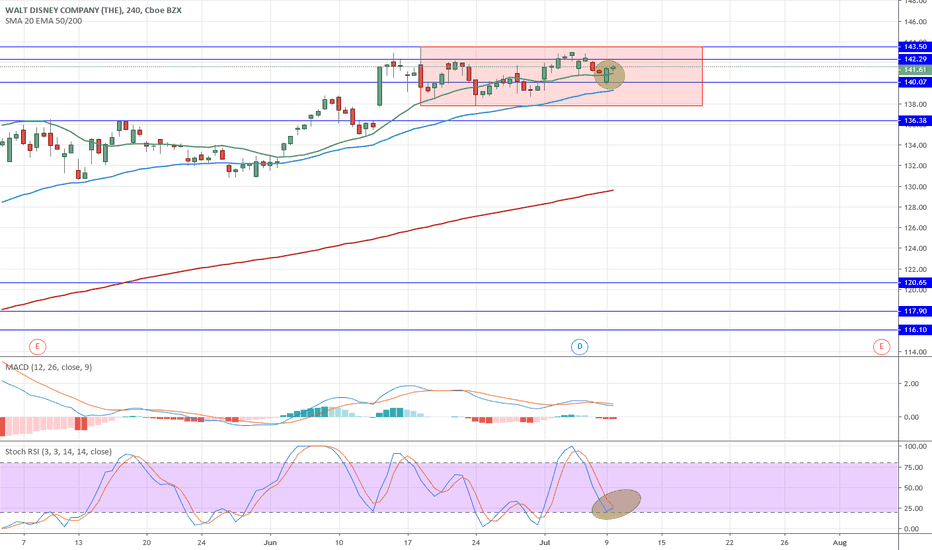
Task: Click the left red earnings E marker
Action: pyautogui.click(x=37, y=346)
